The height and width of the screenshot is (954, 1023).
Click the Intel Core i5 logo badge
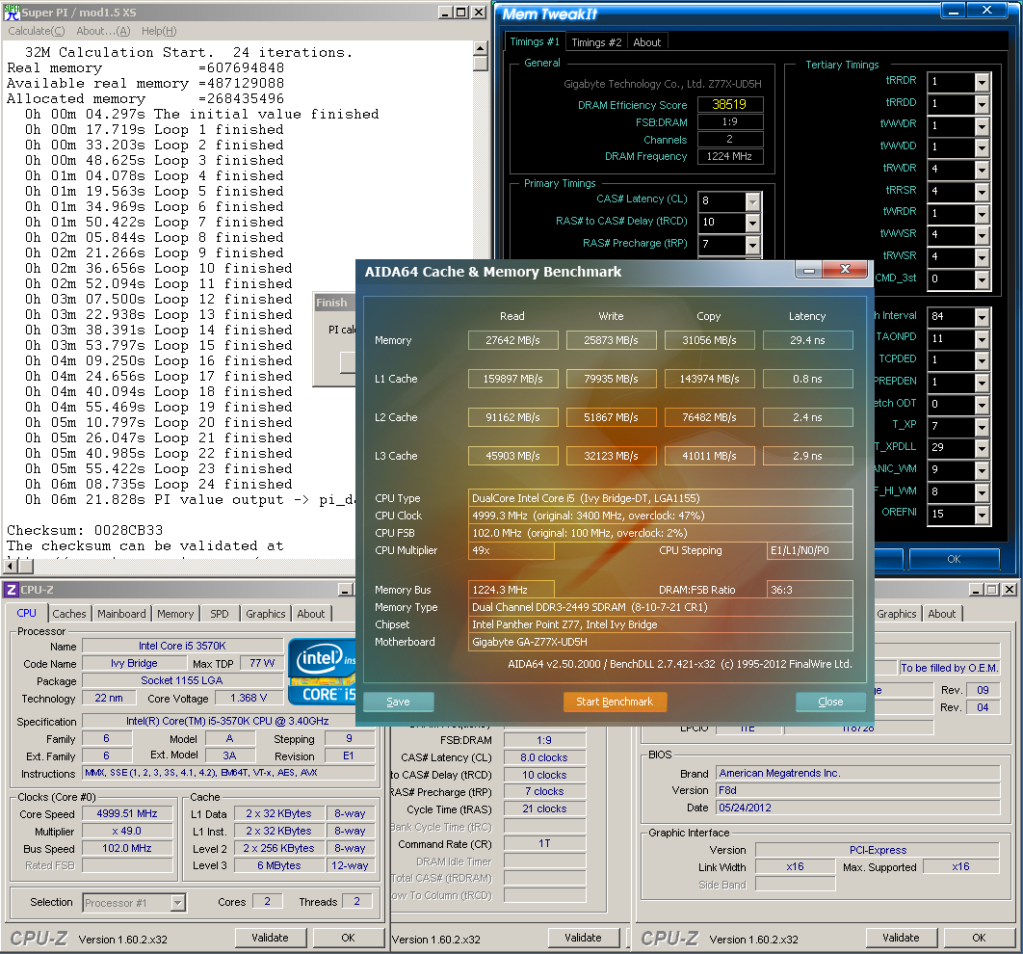click(x=322, y=670)
